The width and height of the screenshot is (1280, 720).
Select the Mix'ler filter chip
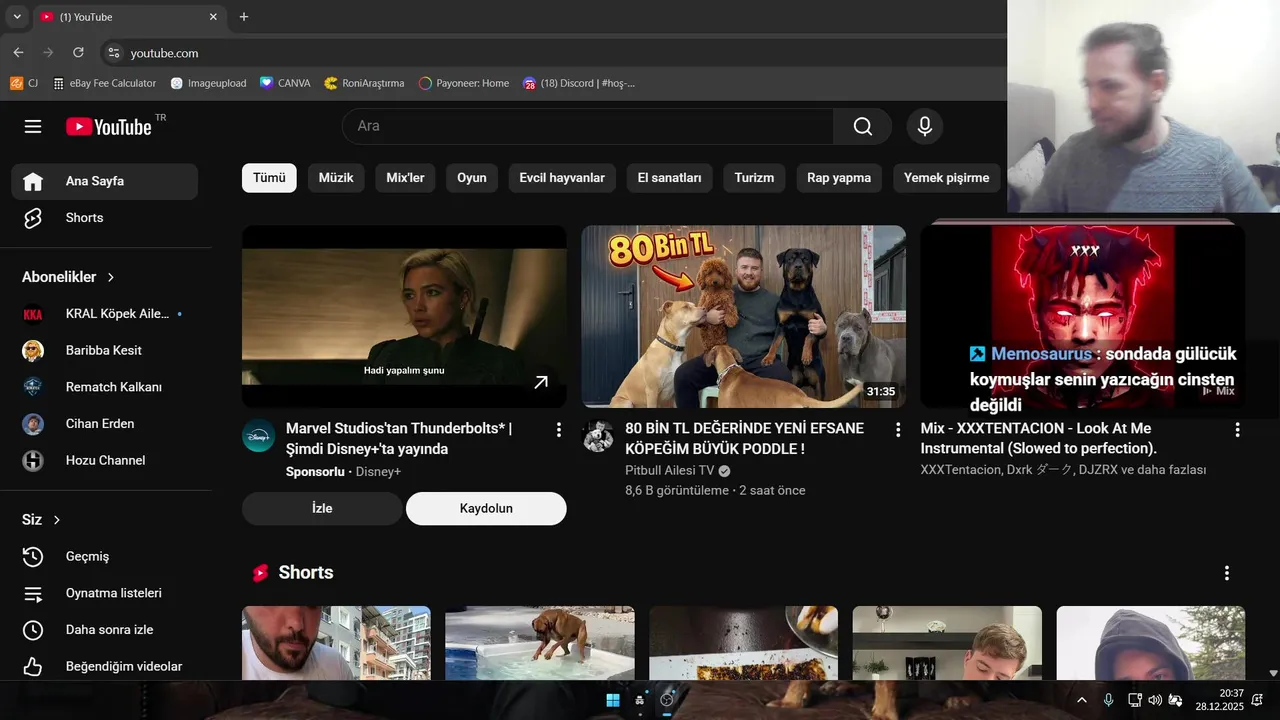coord(405,178)
